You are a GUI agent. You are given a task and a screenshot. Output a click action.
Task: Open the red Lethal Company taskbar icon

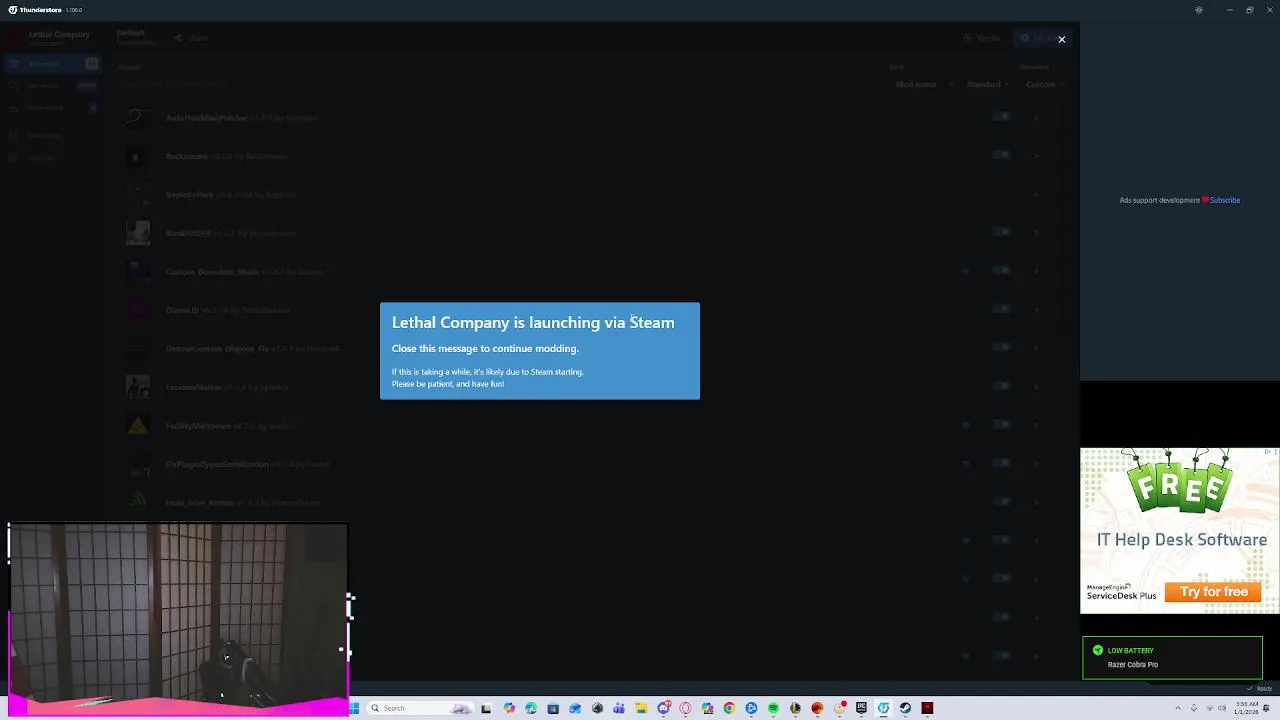(927, 708)
